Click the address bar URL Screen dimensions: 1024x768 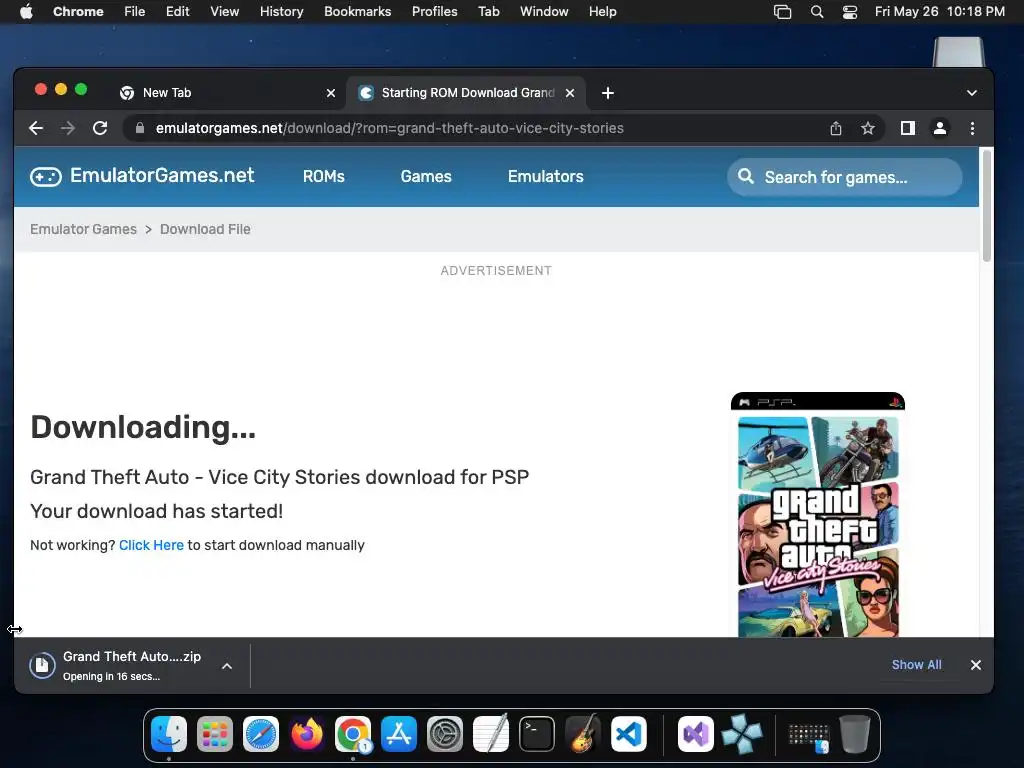(390, 128)
